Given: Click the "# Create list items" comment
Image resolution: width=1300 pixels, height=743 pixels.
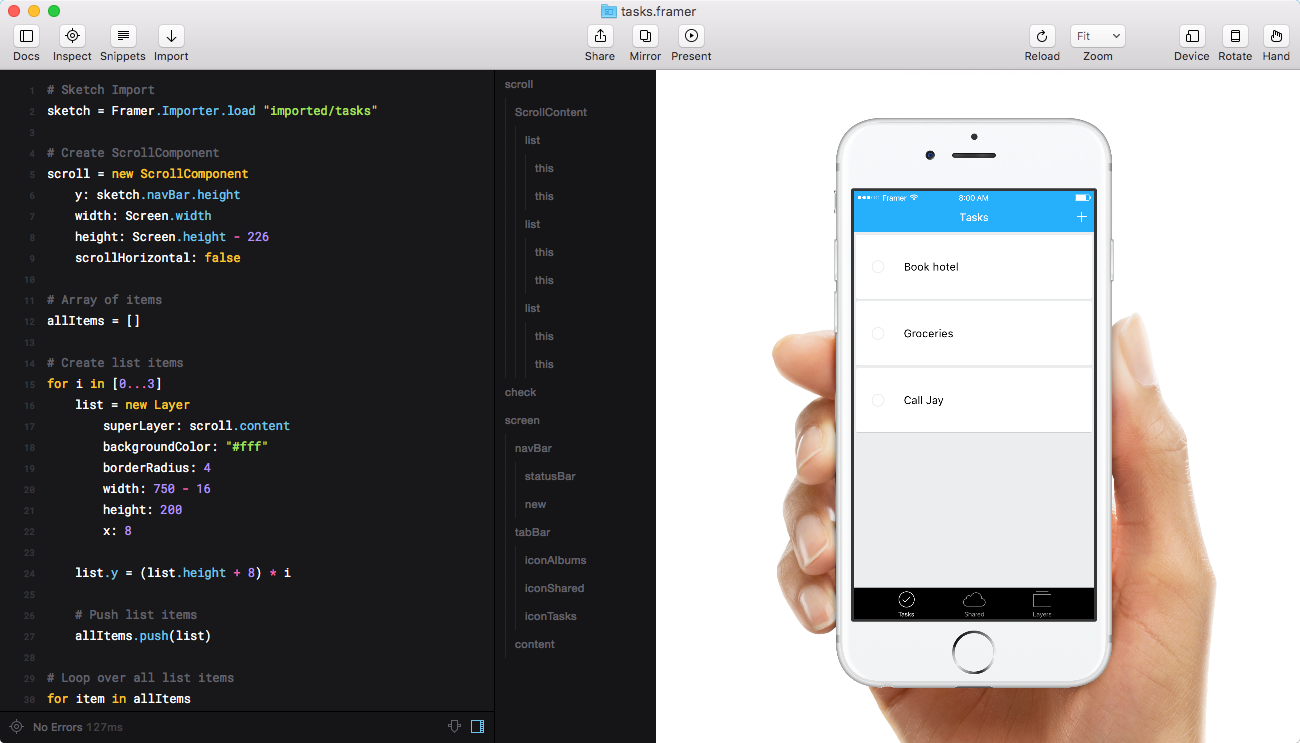Looking at the screenshot, I should pyautogui.click(x=115, y=363).
